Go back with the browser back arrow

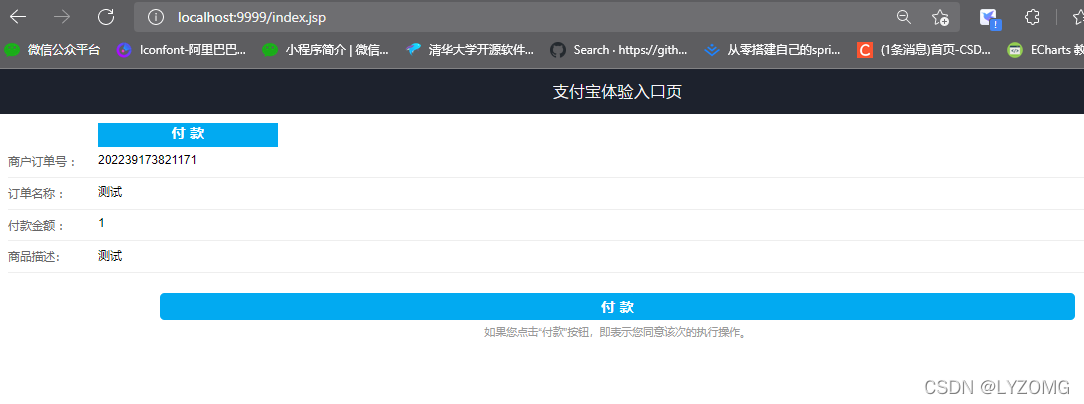pyautogui.click(x=18, y=17)
